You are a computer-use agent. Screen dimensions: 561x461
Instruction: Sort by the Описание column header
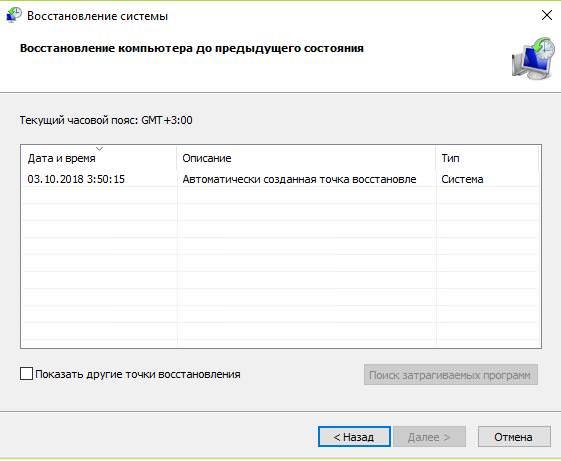tap(306, 158)
